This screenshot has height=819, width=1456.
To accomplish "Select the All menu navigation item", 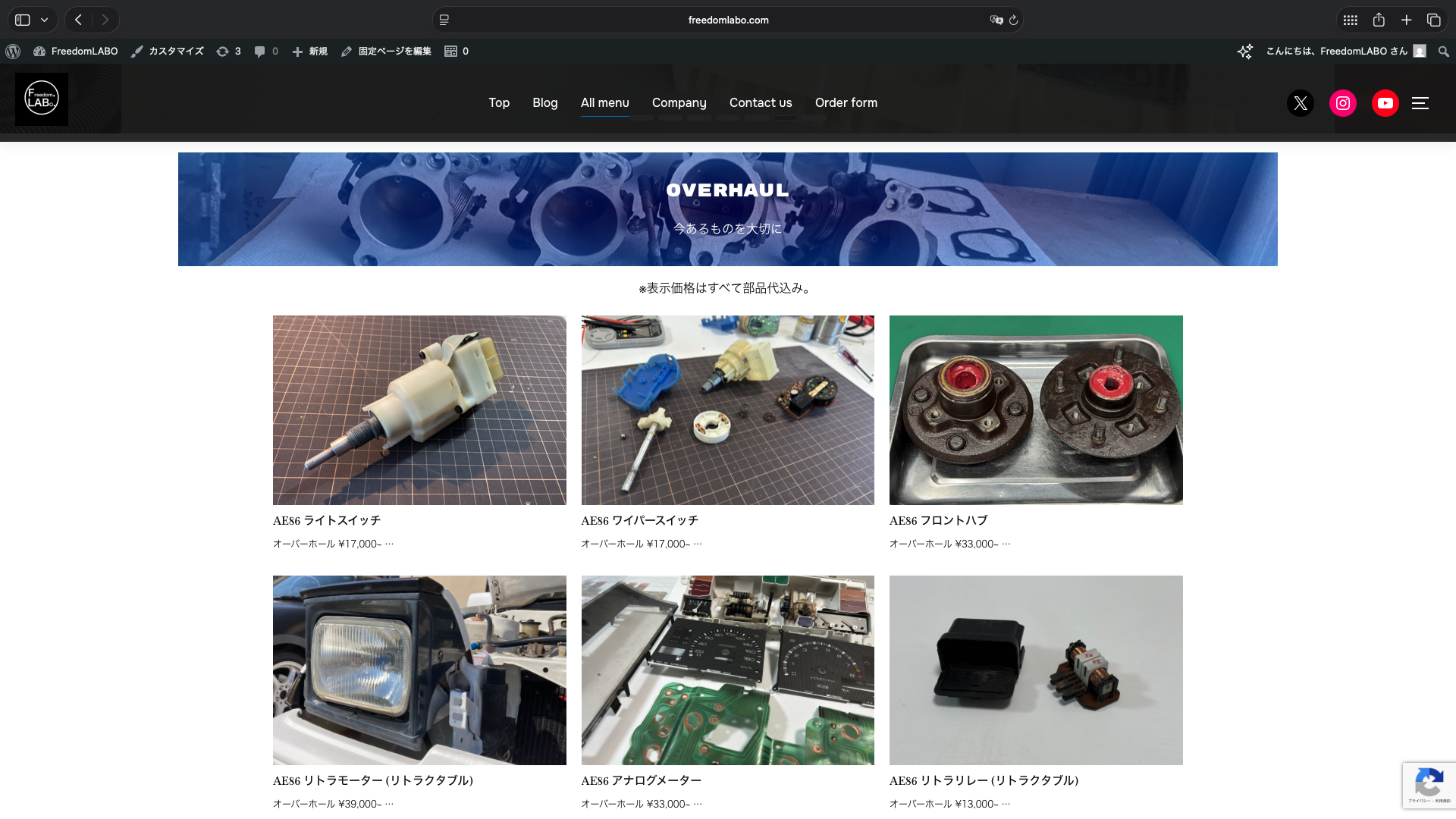I will pyautogui.click(x=604, y=103).
